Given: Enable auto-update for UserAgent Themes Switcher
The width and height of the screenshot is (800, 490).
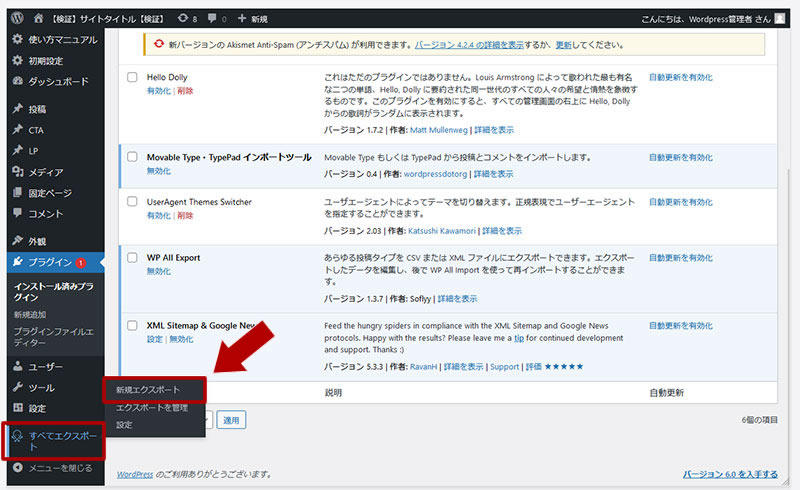Looking at the screenshot, I should 681,202.
